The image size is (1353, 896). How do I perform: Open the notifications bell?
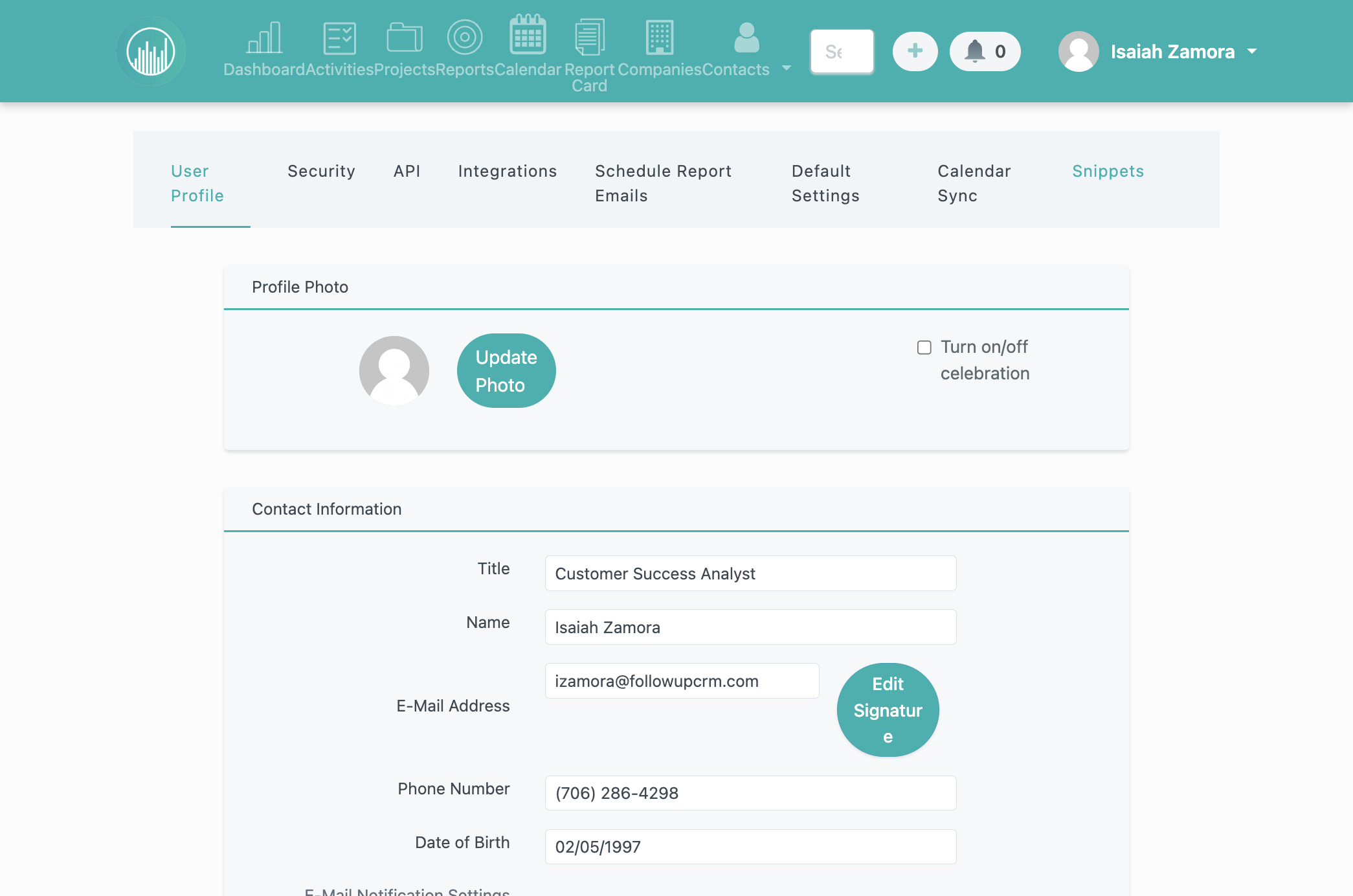click(x=985, y=51)
